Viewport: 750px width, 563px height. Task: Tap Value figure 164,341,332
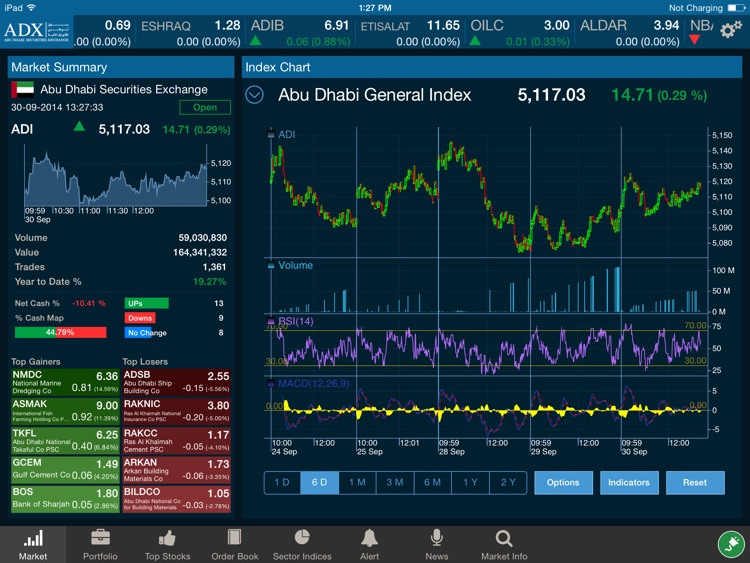[200, 253]
